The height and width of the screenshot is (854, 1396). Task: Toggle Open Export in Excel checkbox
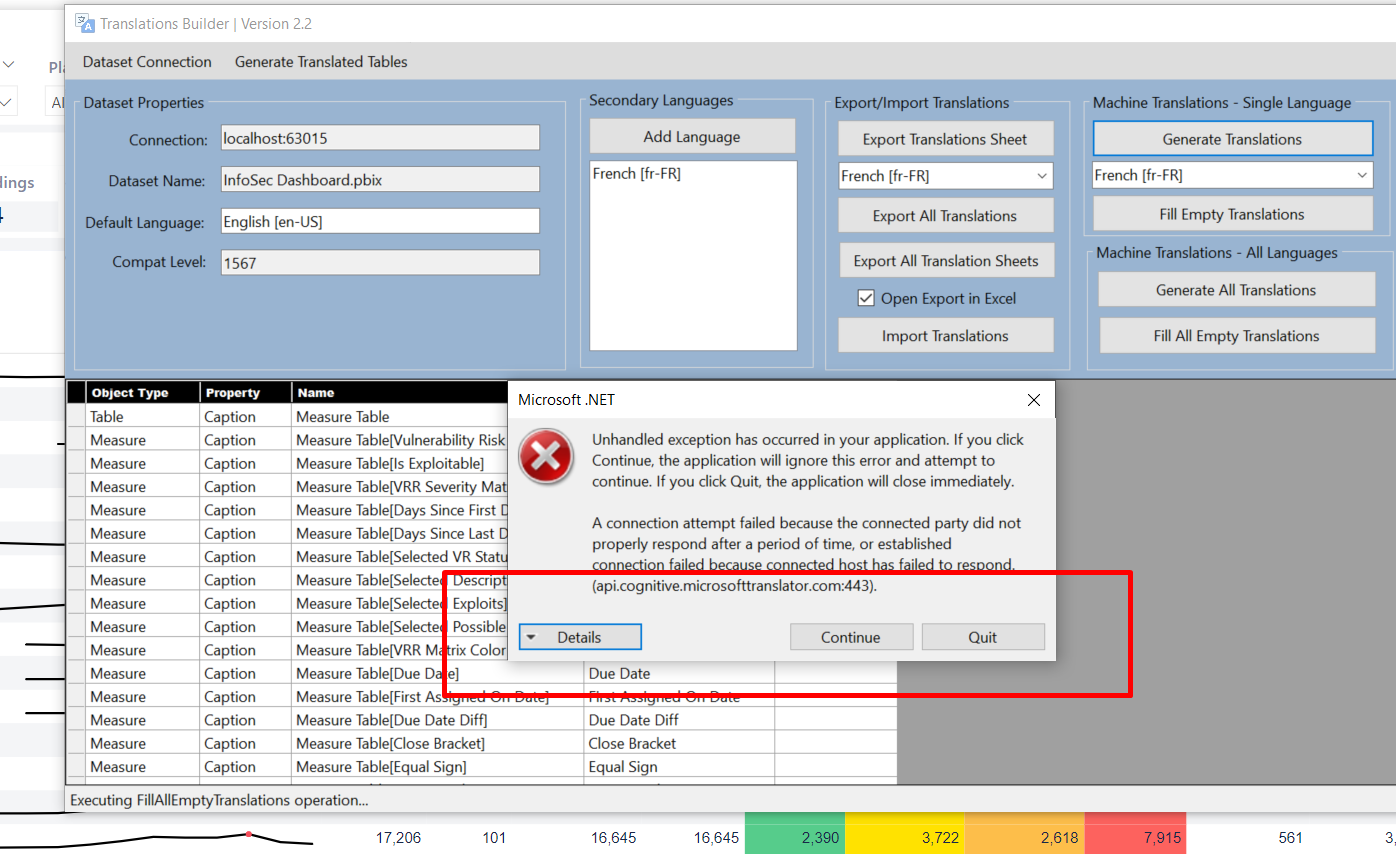point(866,298)
